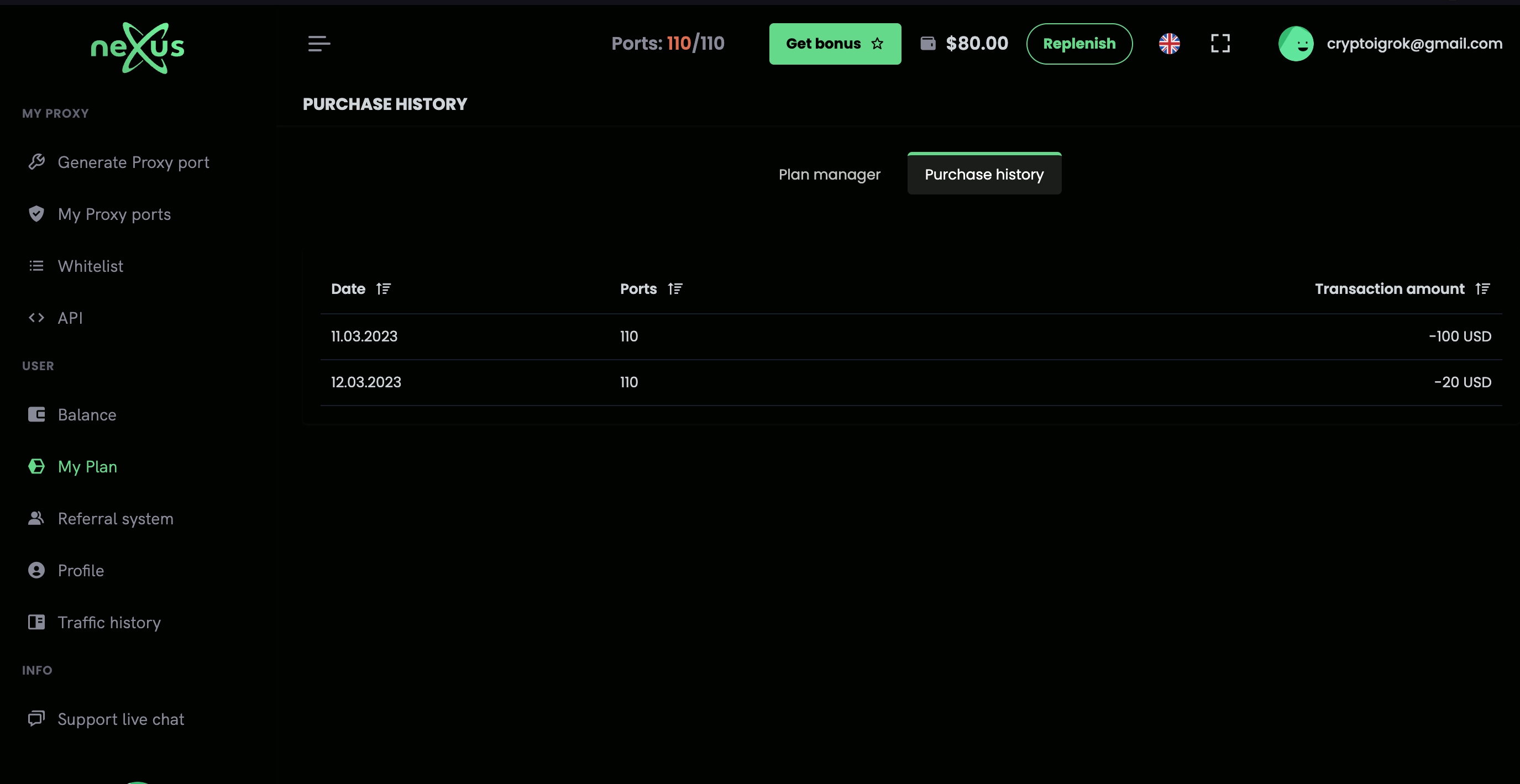Click the Replenish button

[1078, 44]
